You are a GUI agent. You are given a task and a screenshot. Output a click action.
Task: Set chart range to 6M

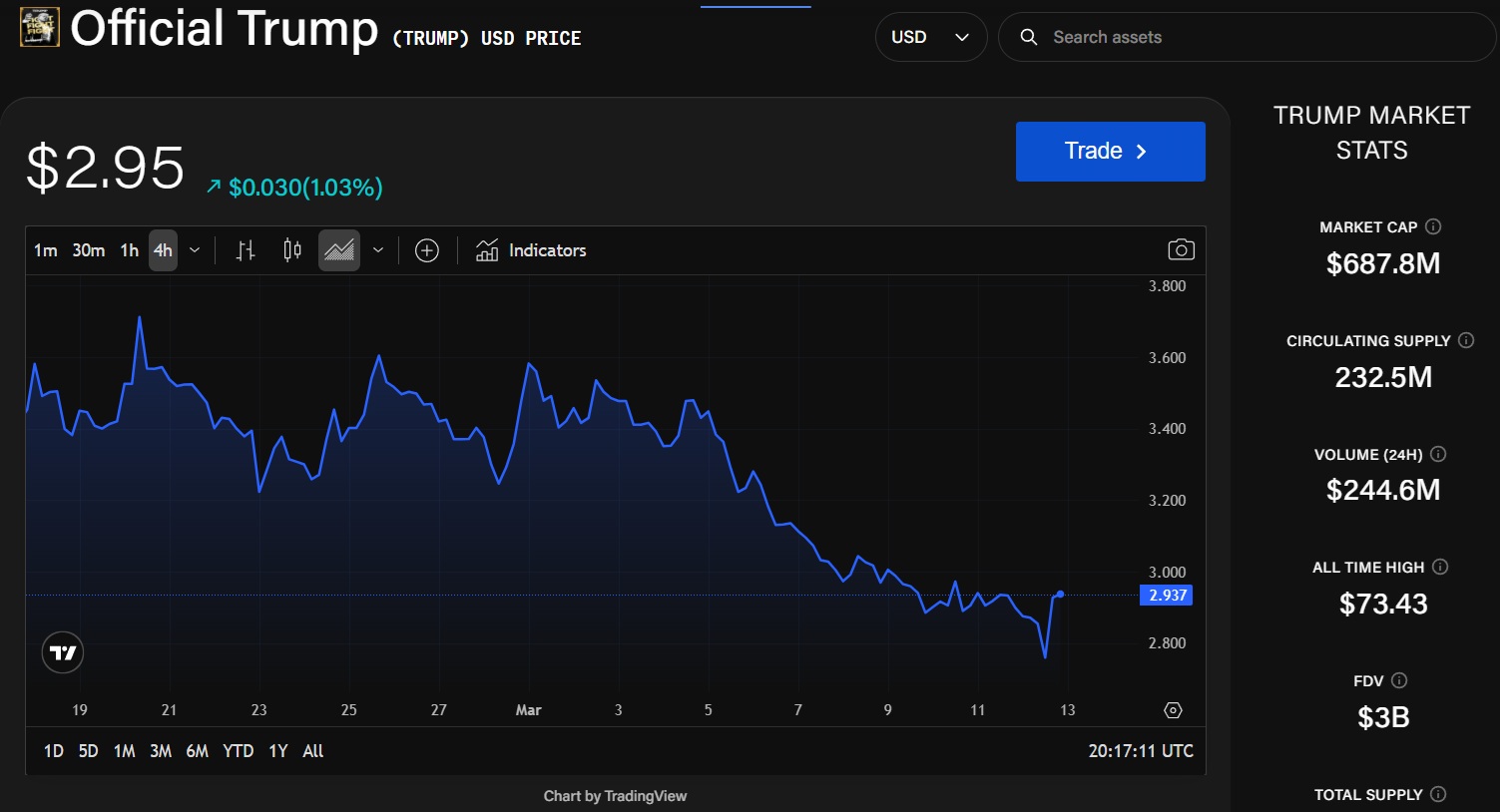(198, 751)
